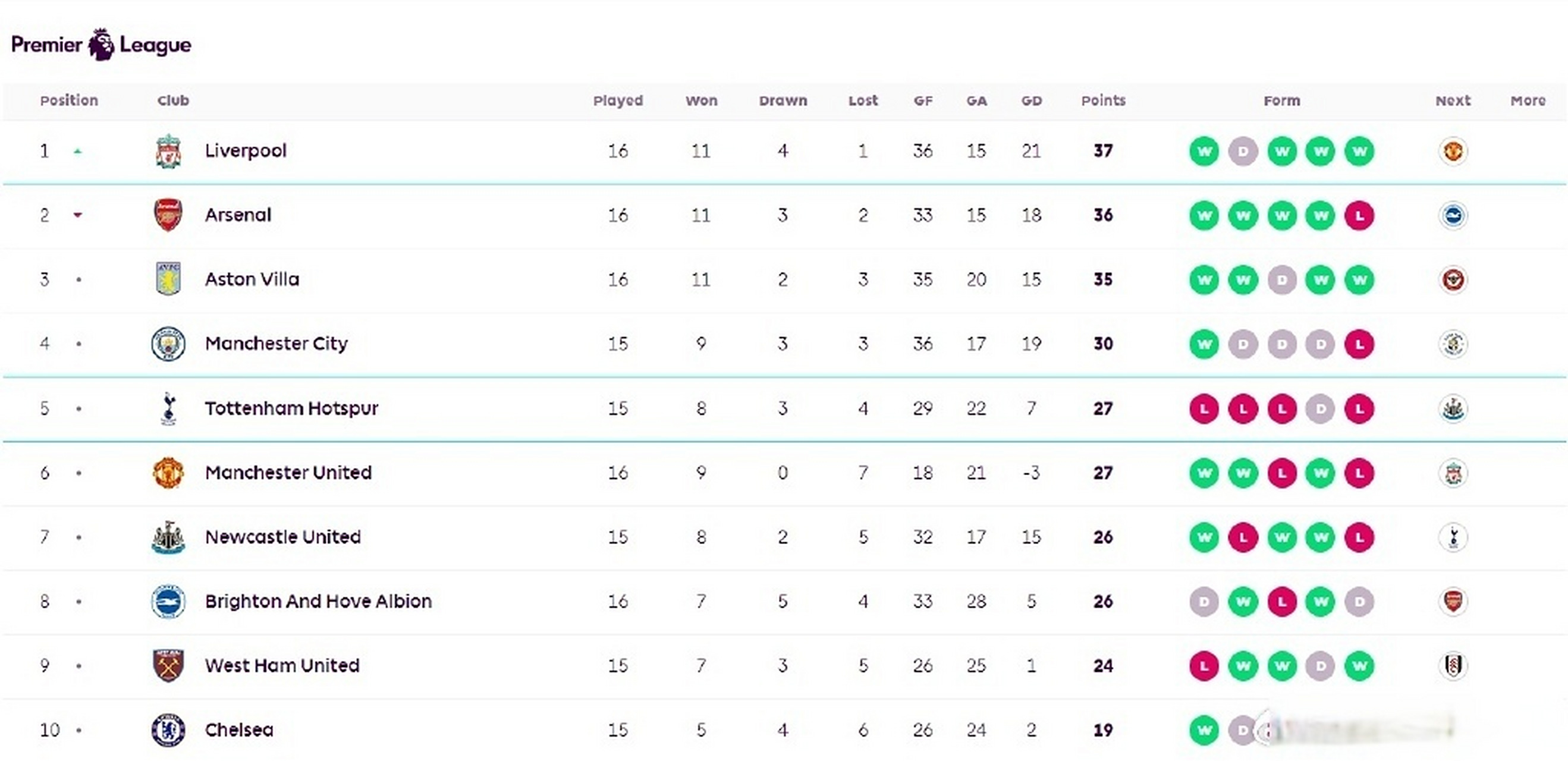The width and height of the screenshot is (1568, 761).
Task: Click Chelsea's club crest in row 10
Action: [168, 730]
